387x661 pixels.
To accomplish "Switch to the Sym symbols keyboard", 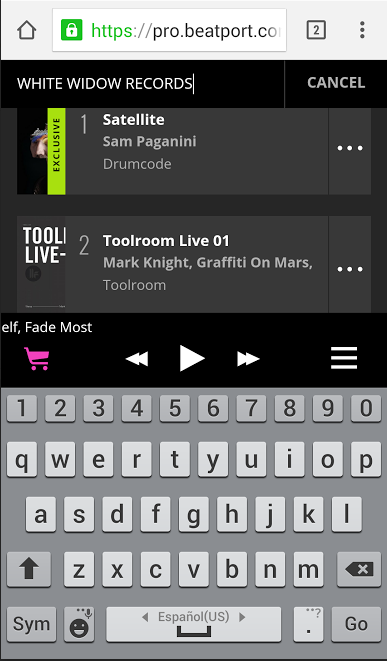I will click(31, 624).
